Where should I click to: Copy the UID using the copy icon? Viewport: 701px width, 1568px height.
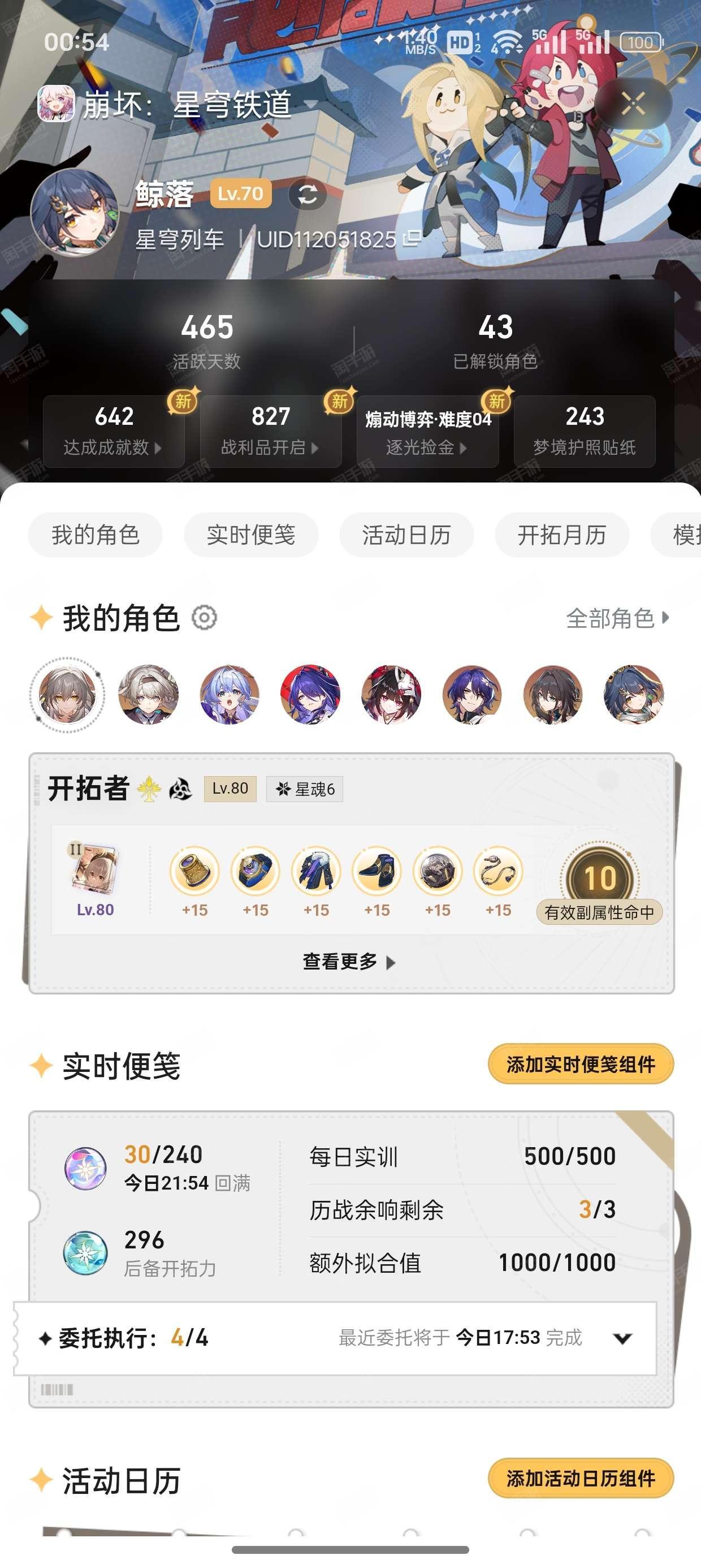tap(413, 239)
